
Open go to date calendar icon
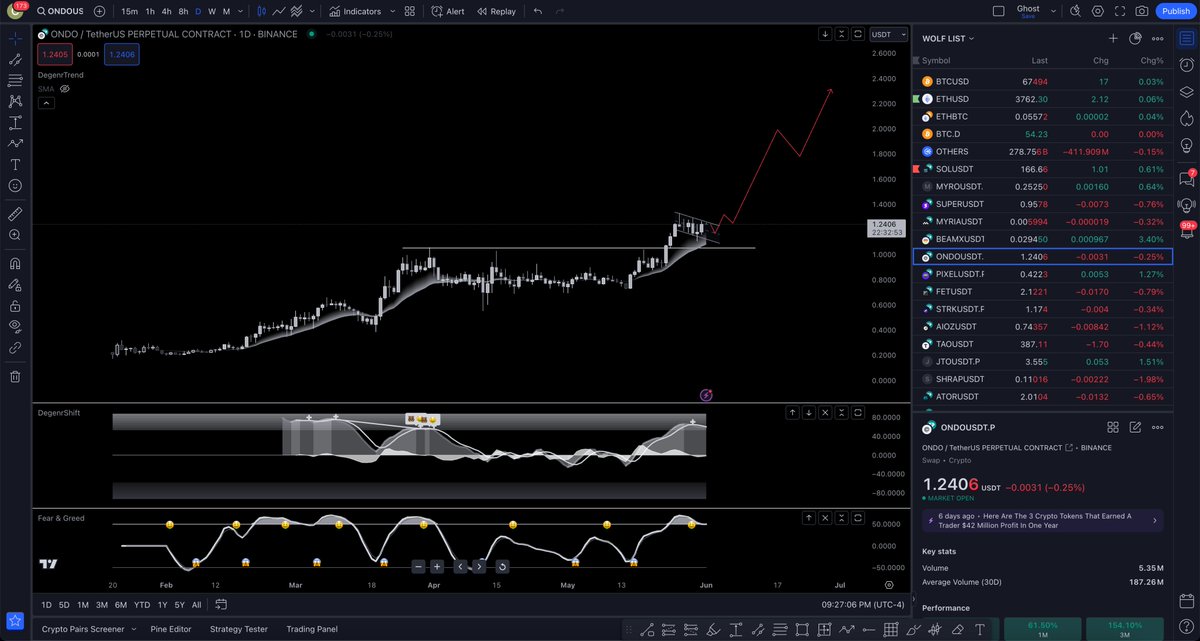(221, 604)
